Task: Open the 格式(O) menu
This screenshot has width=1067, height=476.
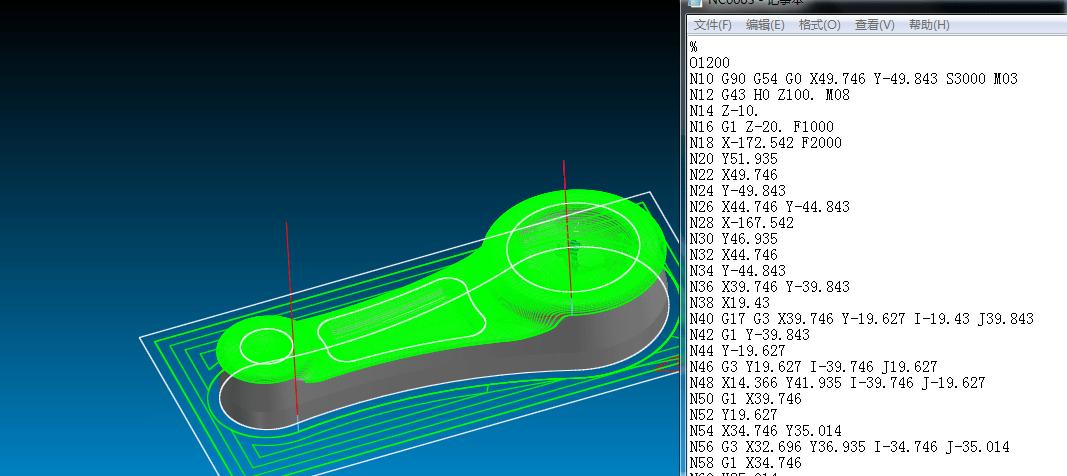Action: (x=819, y=25)
